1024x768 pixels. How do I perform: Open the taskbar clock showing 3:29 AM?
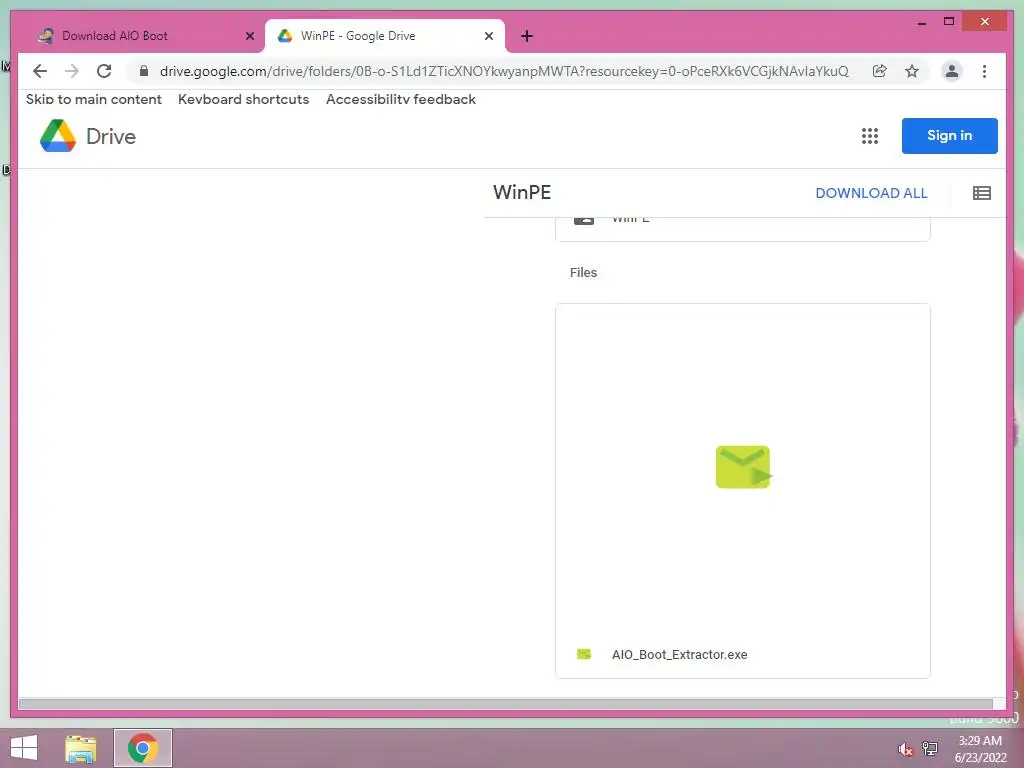pyautogui.click(x=980, y=749)
